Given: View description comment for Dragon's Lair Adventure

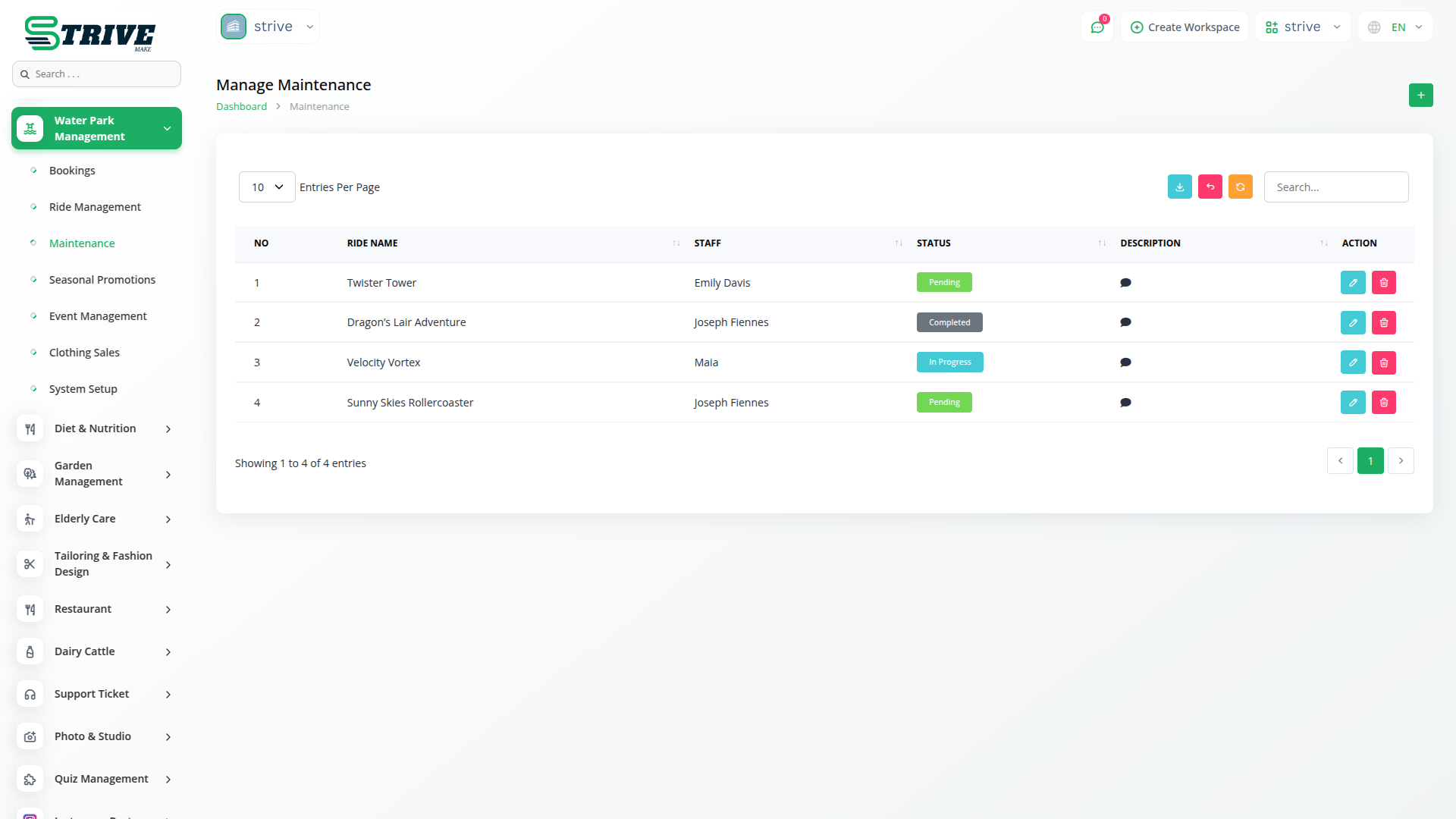Looking at the screenshot, I should [1125, 322].
